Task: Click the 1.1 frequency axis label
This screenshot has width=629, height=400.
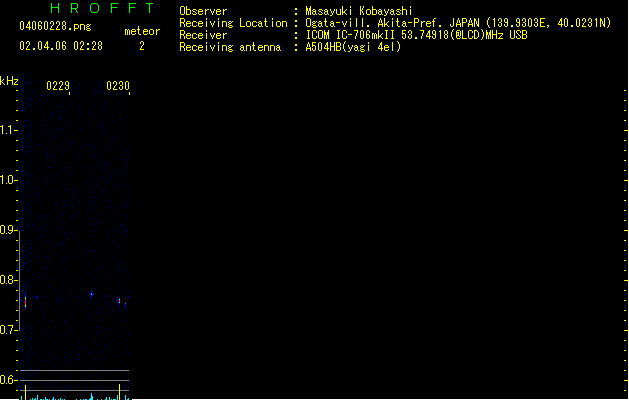Action: pos(7,130)
